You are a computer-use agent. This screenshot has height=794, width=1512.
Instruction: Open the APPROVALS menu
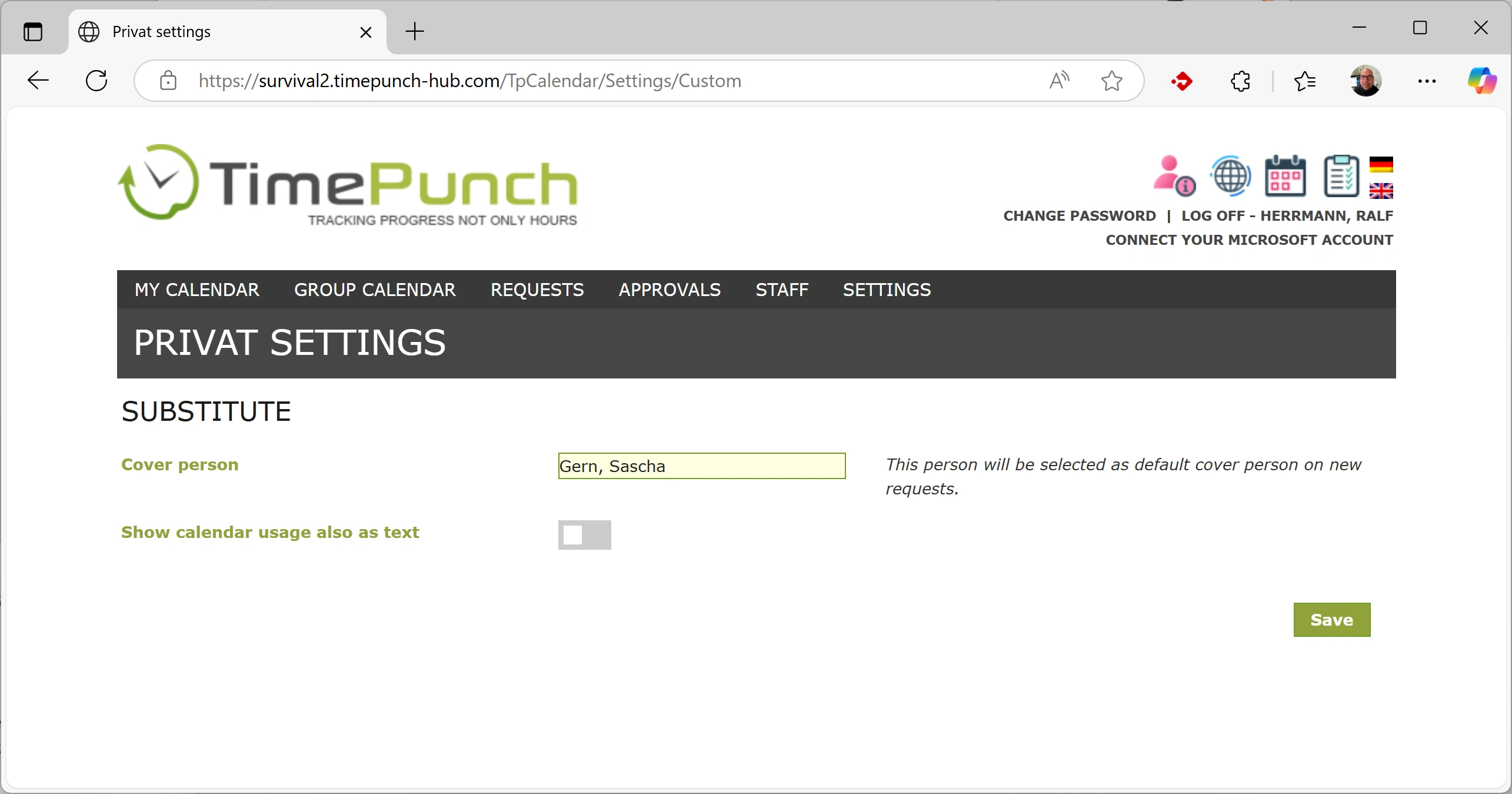coord(670,290)
